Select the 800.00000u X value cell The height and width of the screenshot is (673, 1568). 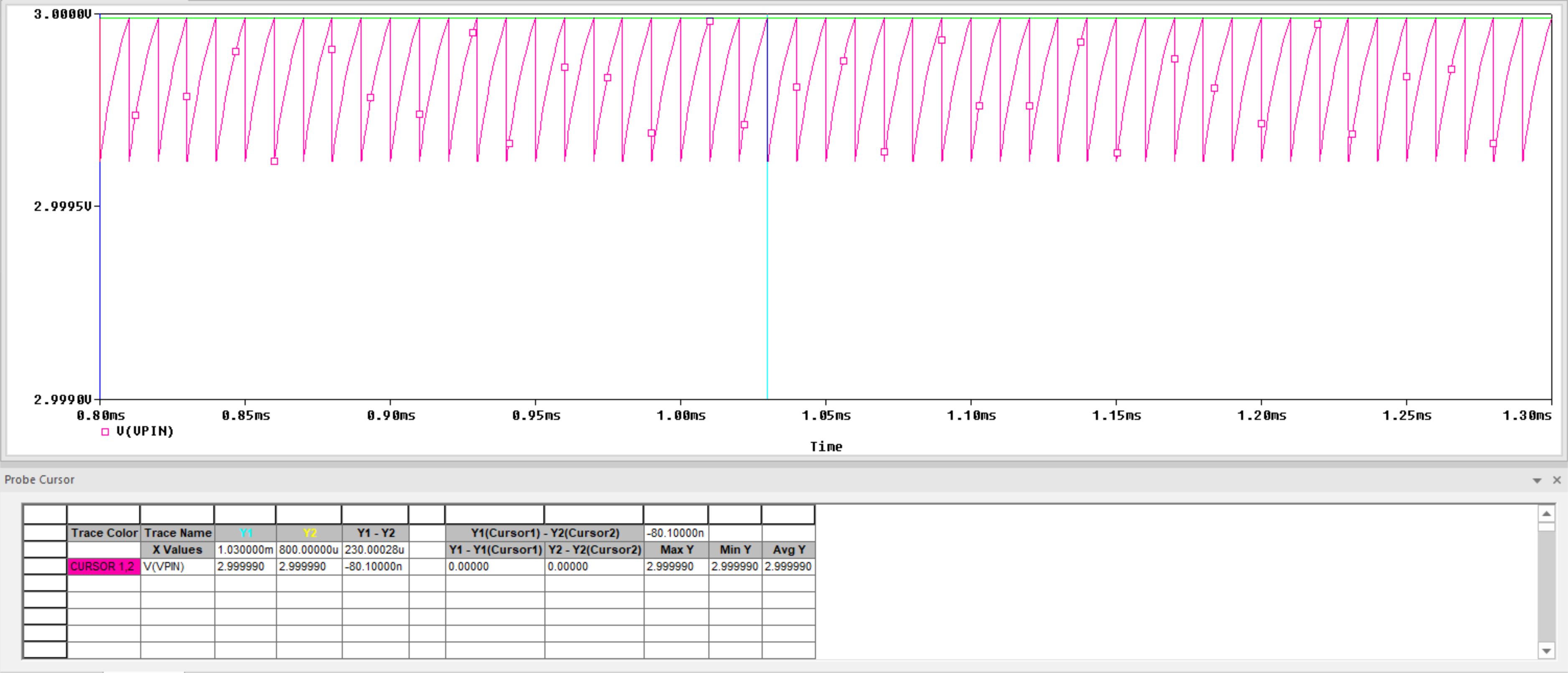click(x=309, y=549)
